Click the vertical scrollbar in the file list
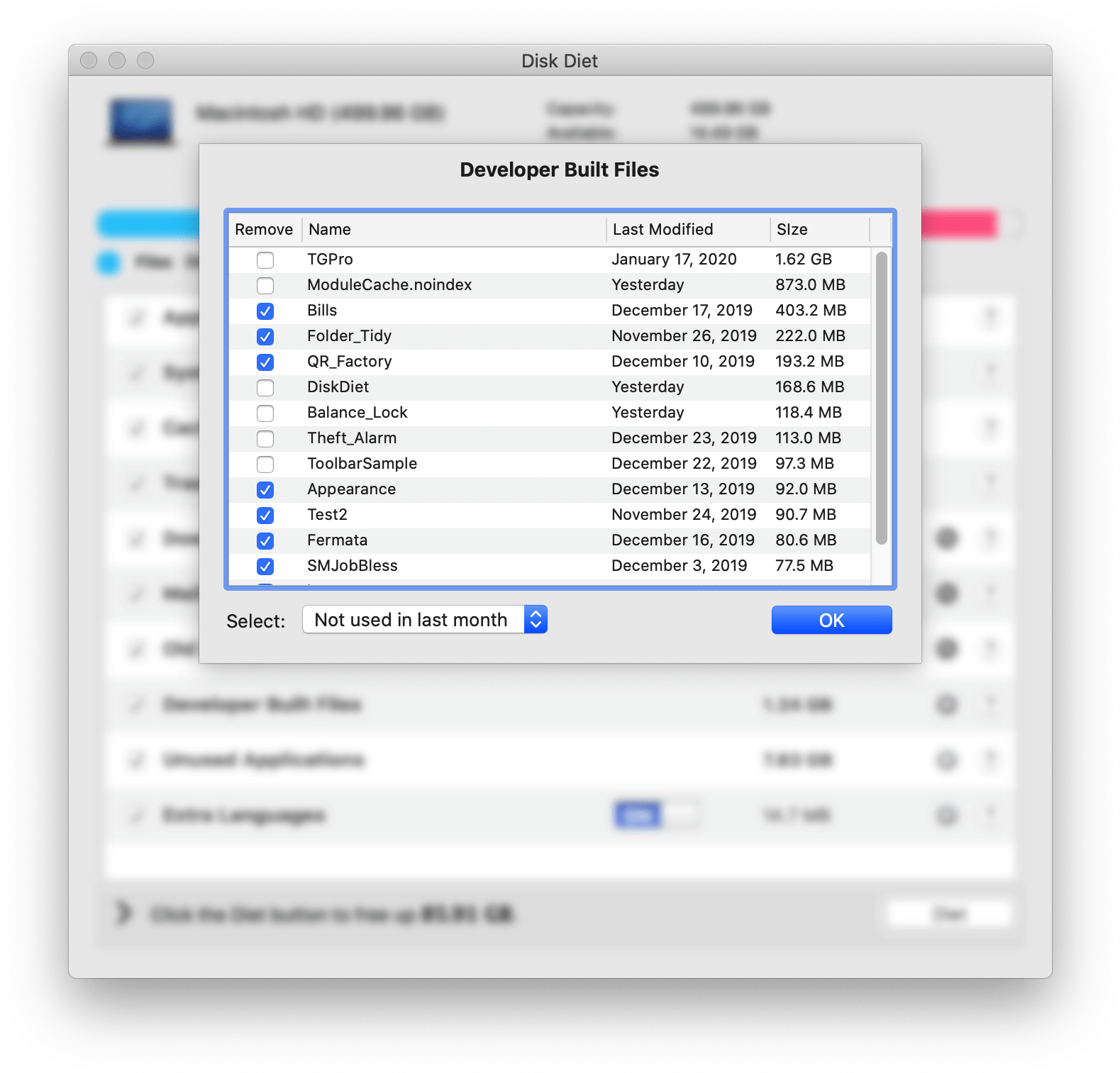The image size is (1120, 1073). (882, 397)
